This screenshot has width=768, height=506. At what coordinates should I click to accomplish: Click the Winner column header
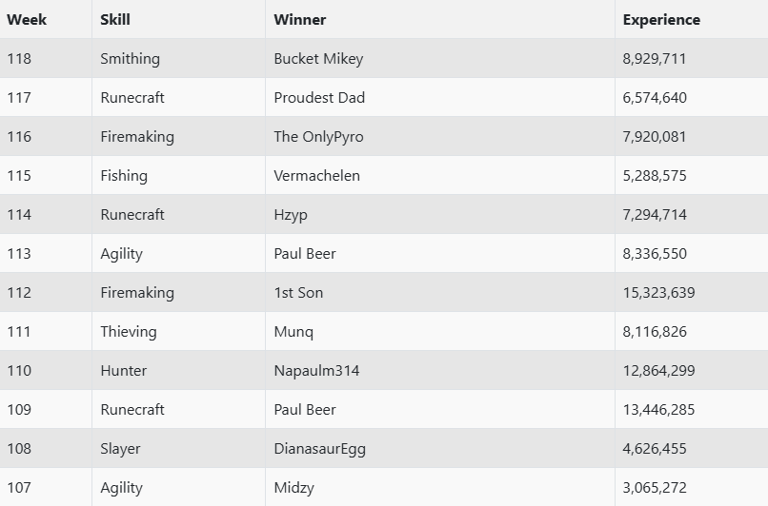300,19
